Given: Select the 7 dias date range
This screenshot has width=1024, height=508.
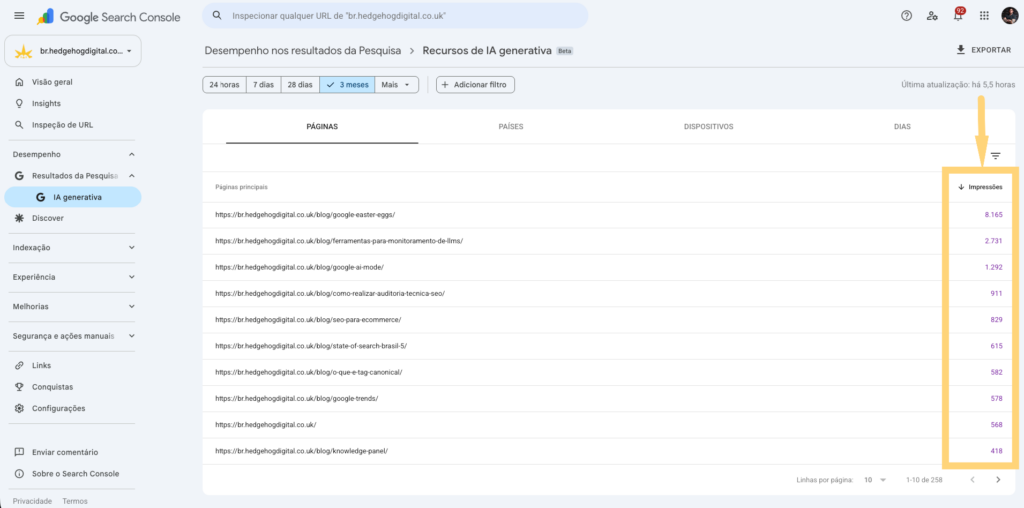Looking at the screenshot, I should click(x=263, y=85).
